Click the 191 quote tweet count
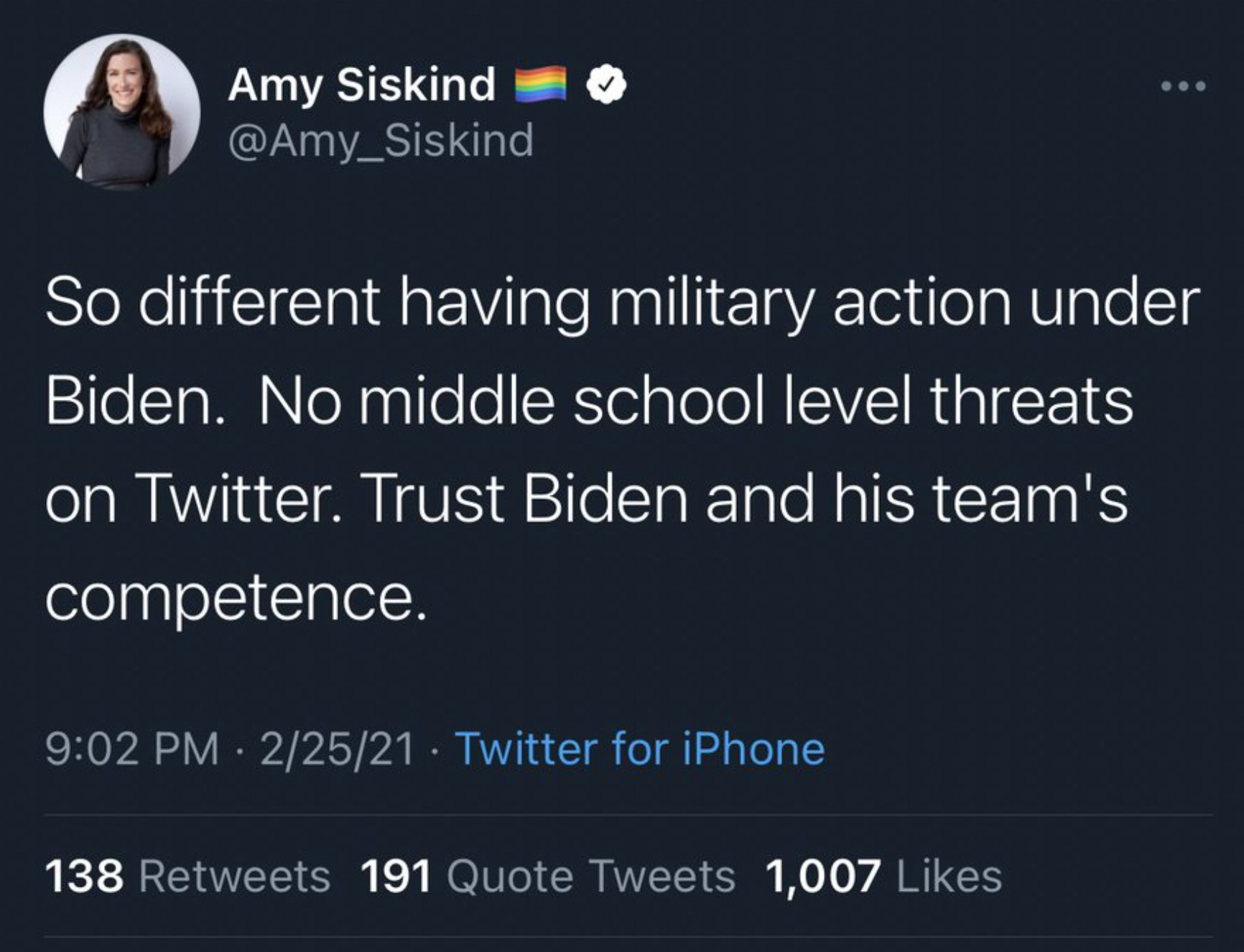The width and height of the screenshot is (1244, 952). tap(396, 877)
